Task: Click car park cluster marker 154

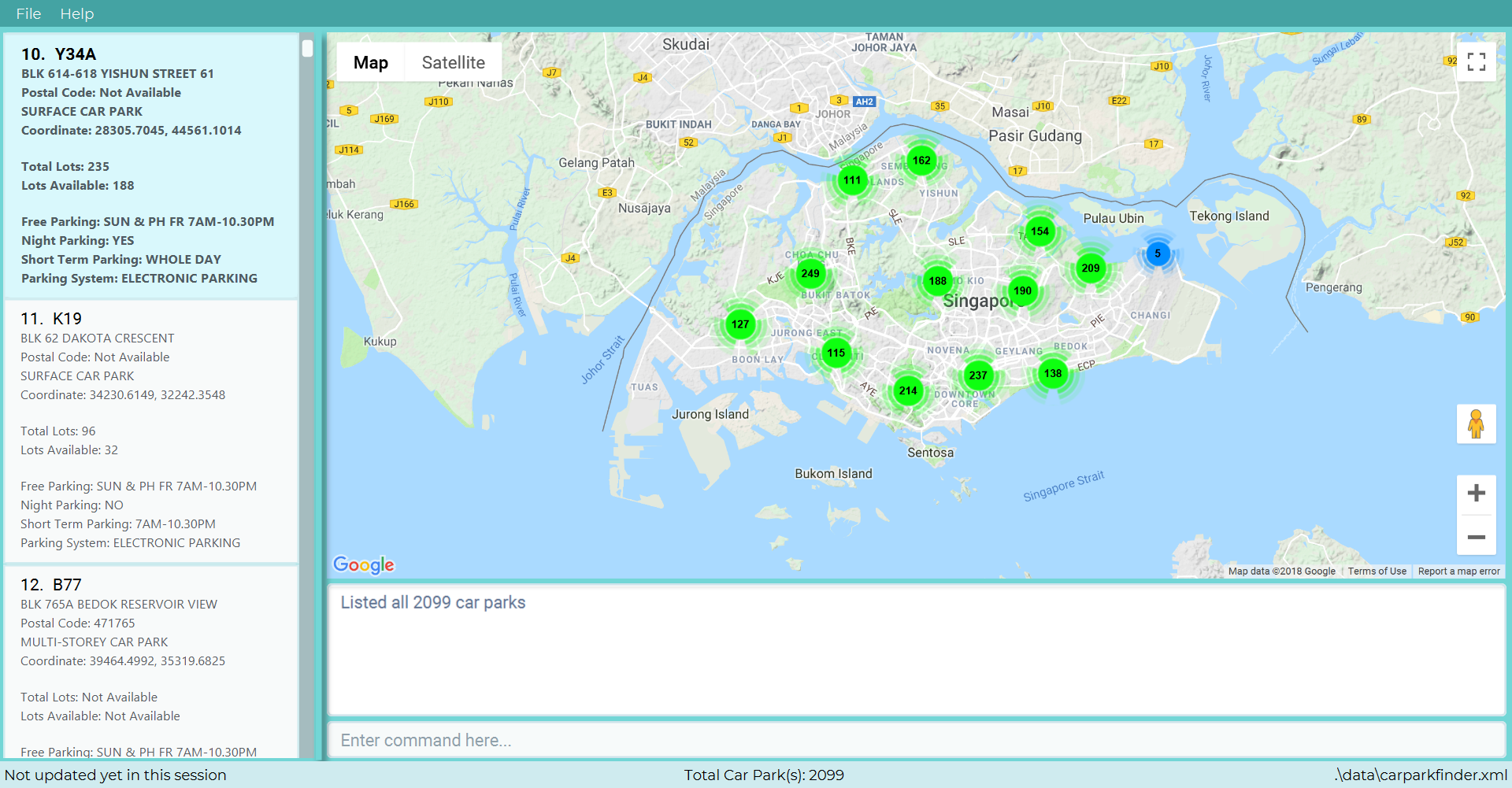Action: pyautogui.click(x=1040, y=231)
